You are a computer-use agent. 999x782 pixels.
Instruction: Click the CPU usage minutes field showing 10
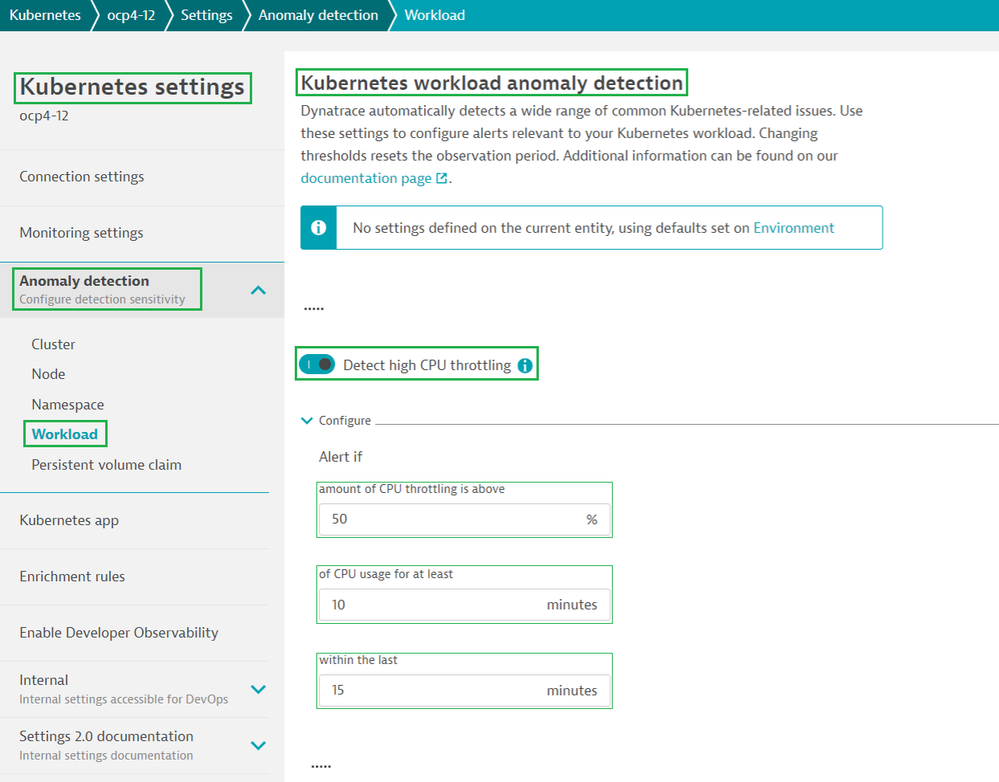[464, 604]
